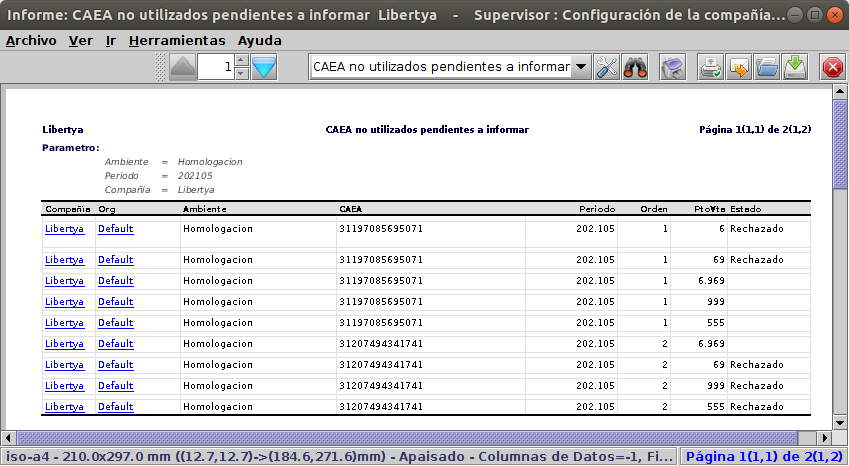Go to next page with blue down arrow
Viewport: 849px width, 466px height.
click(x=264, y=67)
